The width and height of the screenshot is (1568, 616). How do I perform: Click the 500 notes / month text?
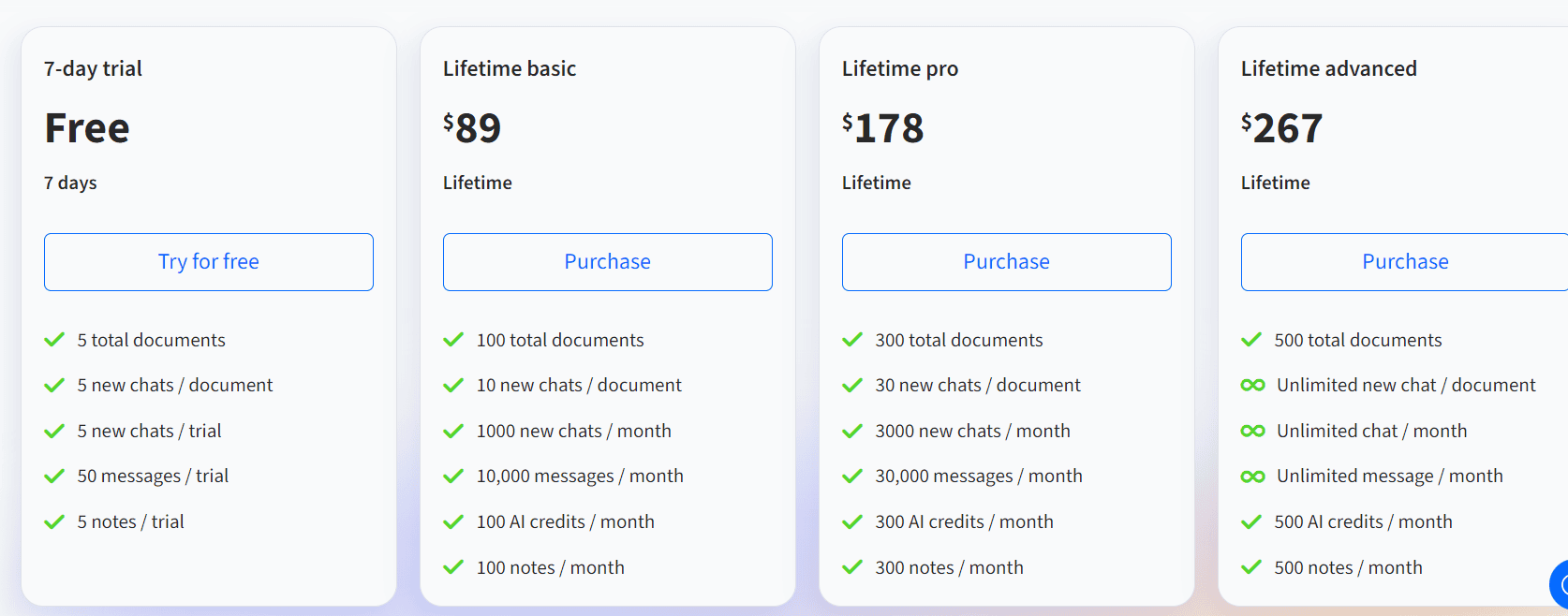pyautogui.click(x=1349, y=567)
